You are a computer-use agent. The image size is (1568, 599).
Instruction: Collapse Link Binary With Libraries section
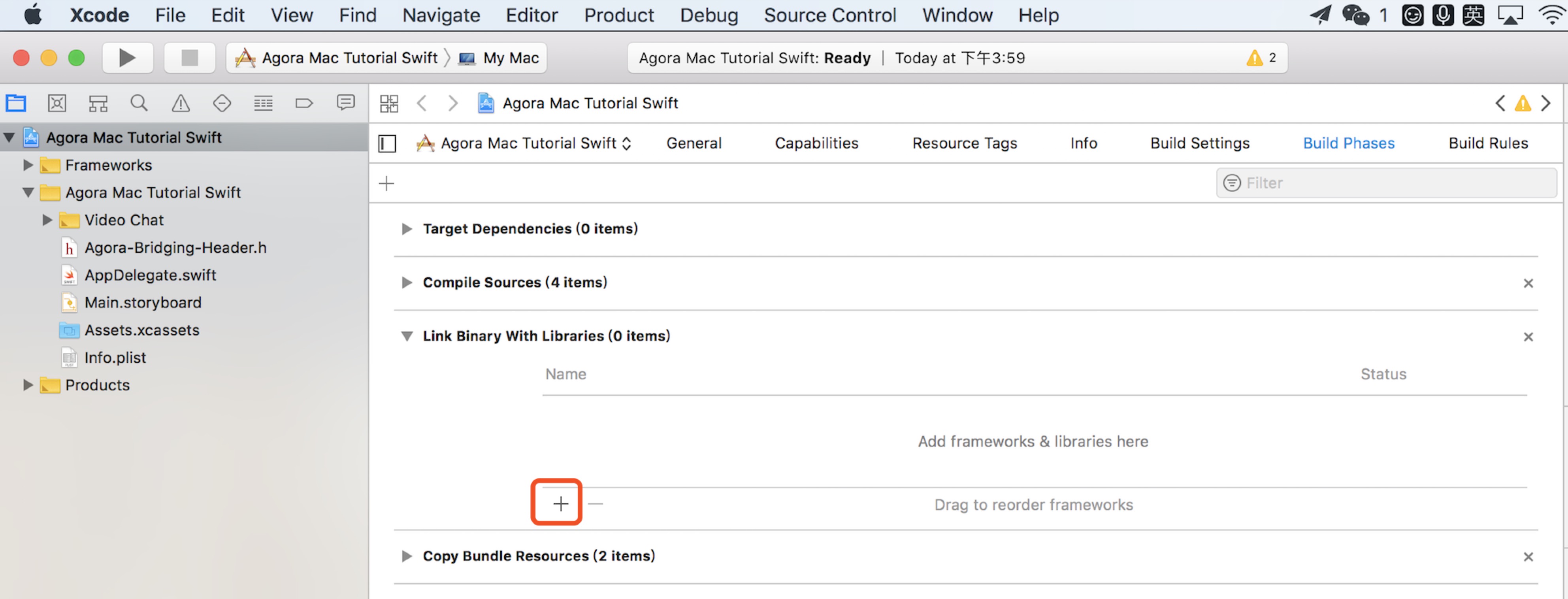(x=407, y=336)
